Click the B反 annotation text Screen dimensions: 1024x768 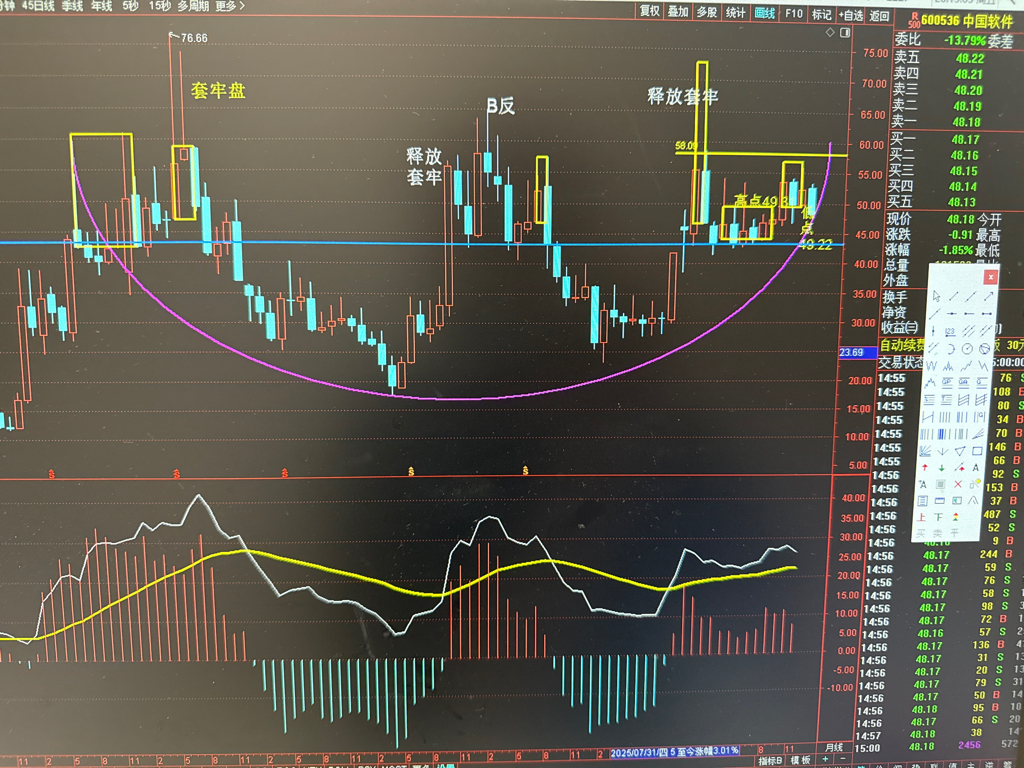pyautogui.click(x=501, y=106)
